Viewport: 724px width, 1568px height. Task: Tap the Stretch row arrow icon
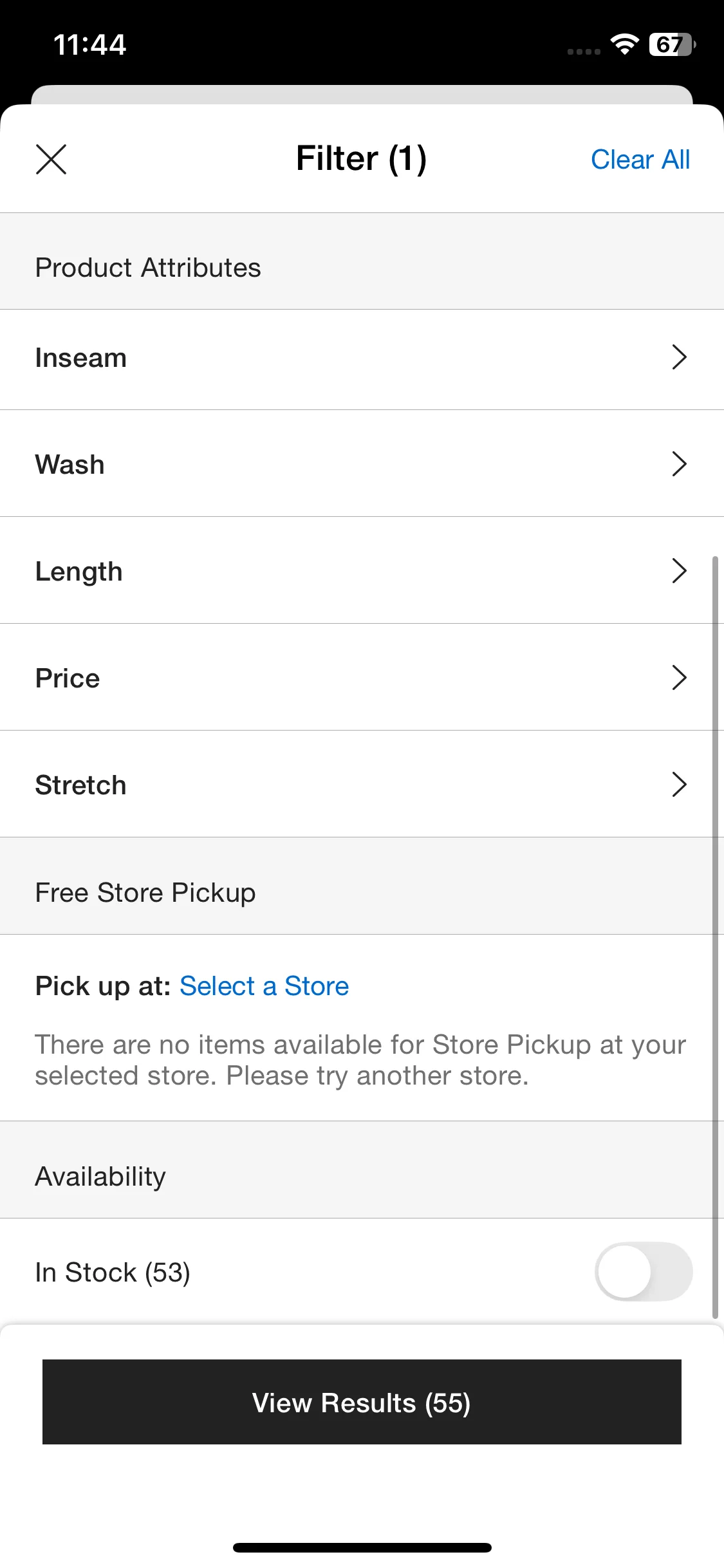679,784
